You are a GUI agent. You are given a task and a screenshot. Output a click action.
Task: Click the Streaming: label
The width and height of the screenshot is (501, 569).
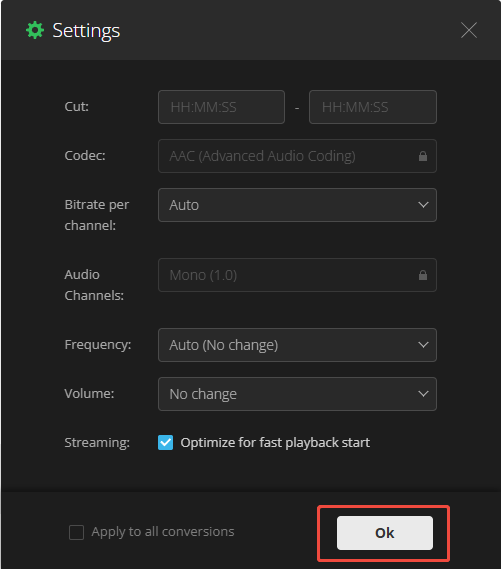click(x=97, y=443)
